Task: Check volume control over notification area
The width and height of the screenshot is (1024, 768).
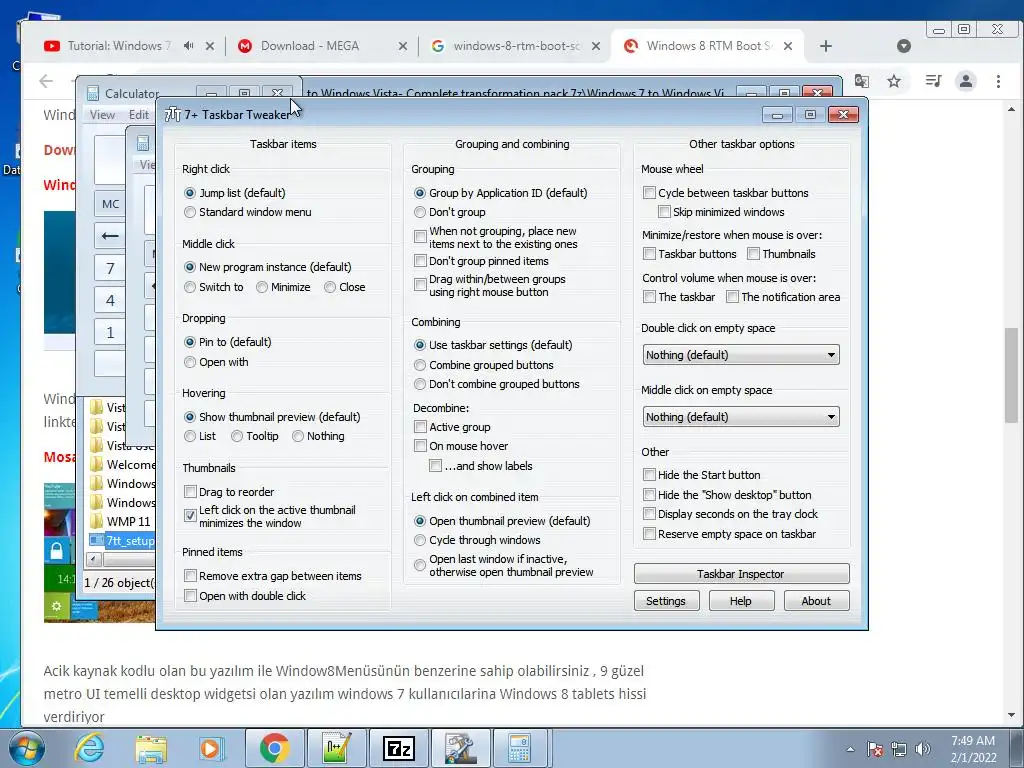Action: click(732, 297)
